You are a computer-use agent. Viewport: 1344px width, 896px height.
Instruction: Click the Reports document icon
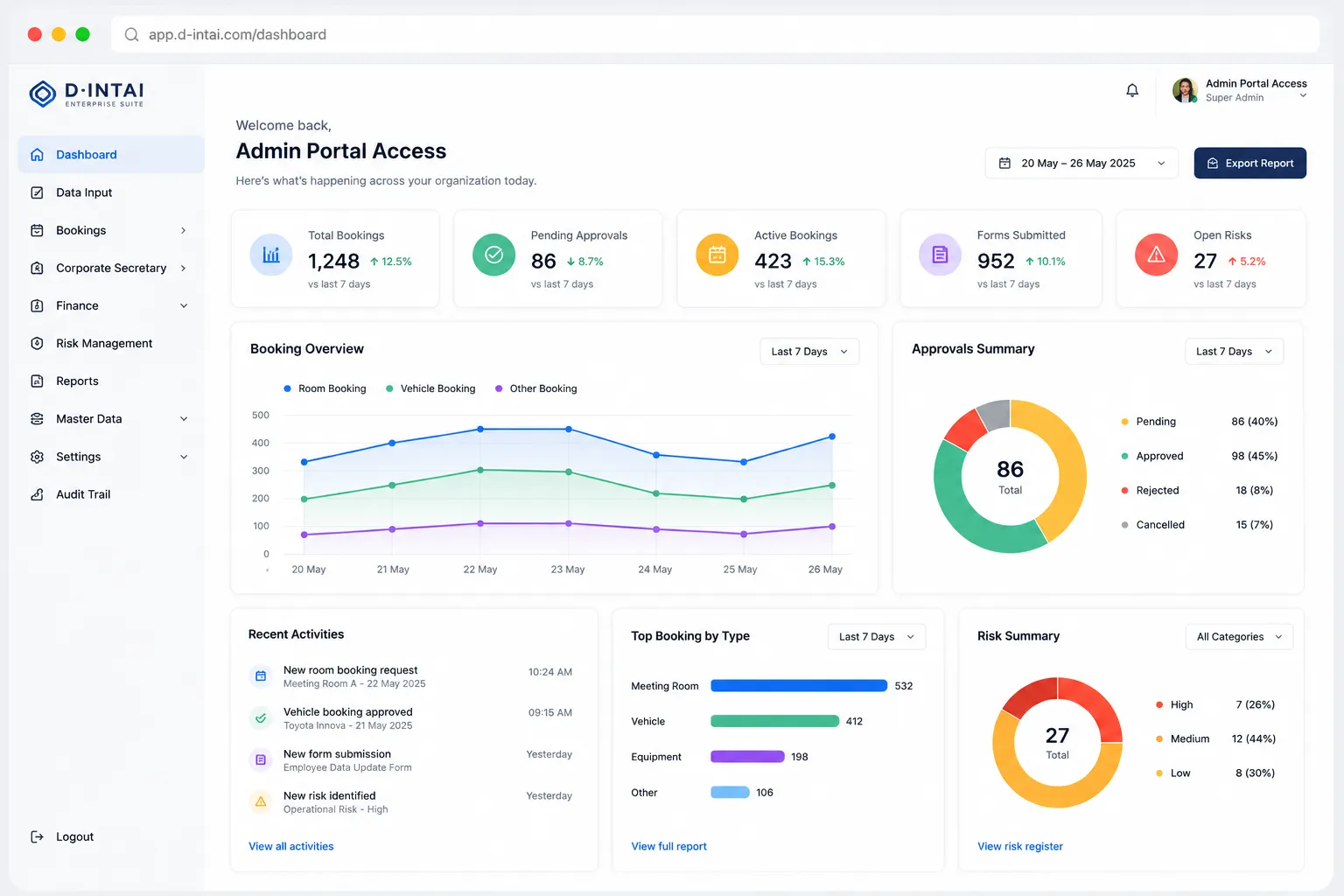37,381
